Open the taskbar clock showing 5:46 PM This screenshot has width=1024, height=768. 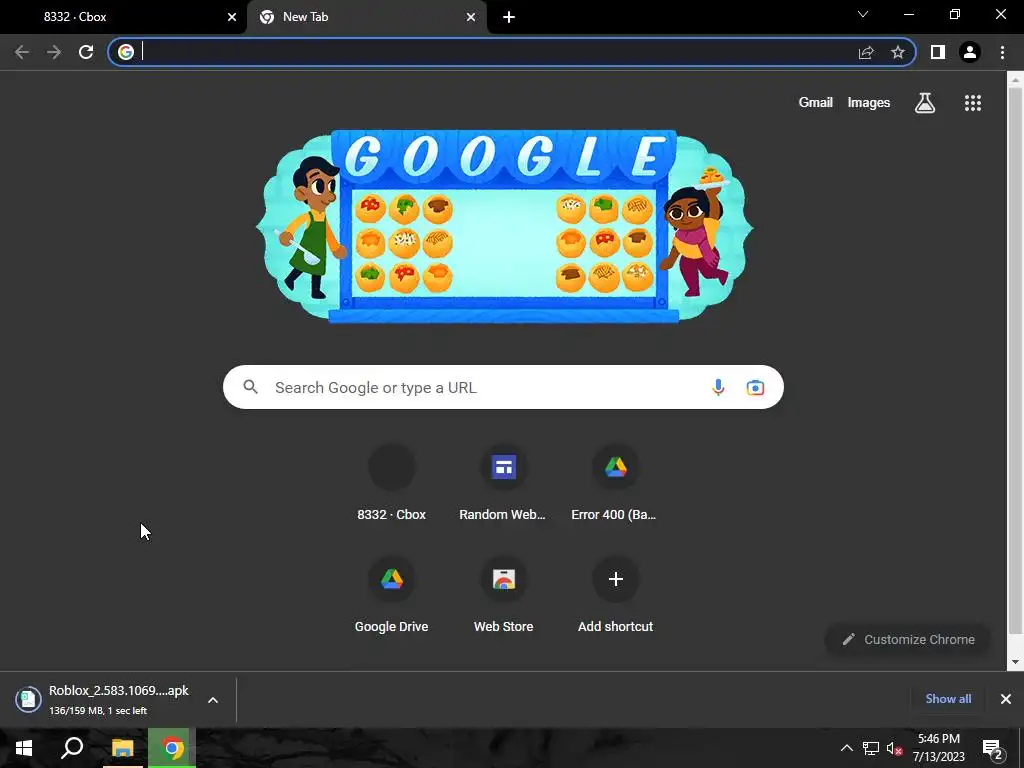(x=938, y=748)
